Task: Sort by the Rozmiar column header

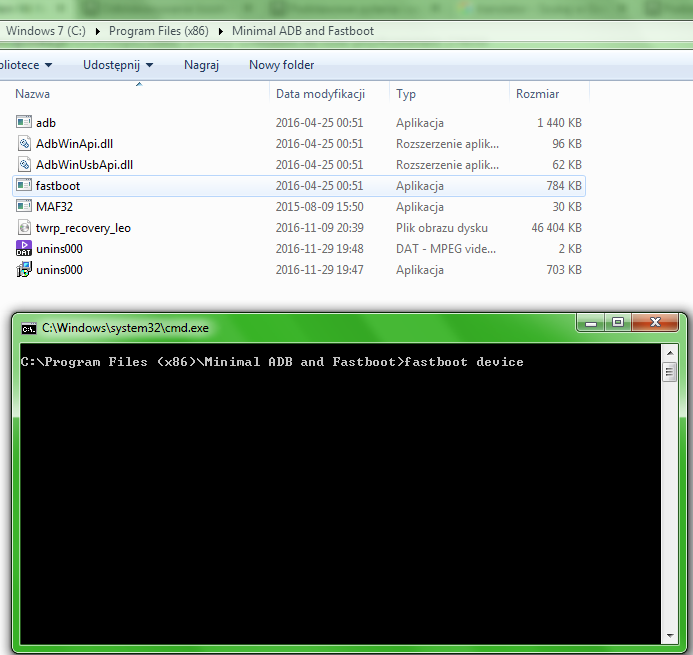Action: (537, 94)
